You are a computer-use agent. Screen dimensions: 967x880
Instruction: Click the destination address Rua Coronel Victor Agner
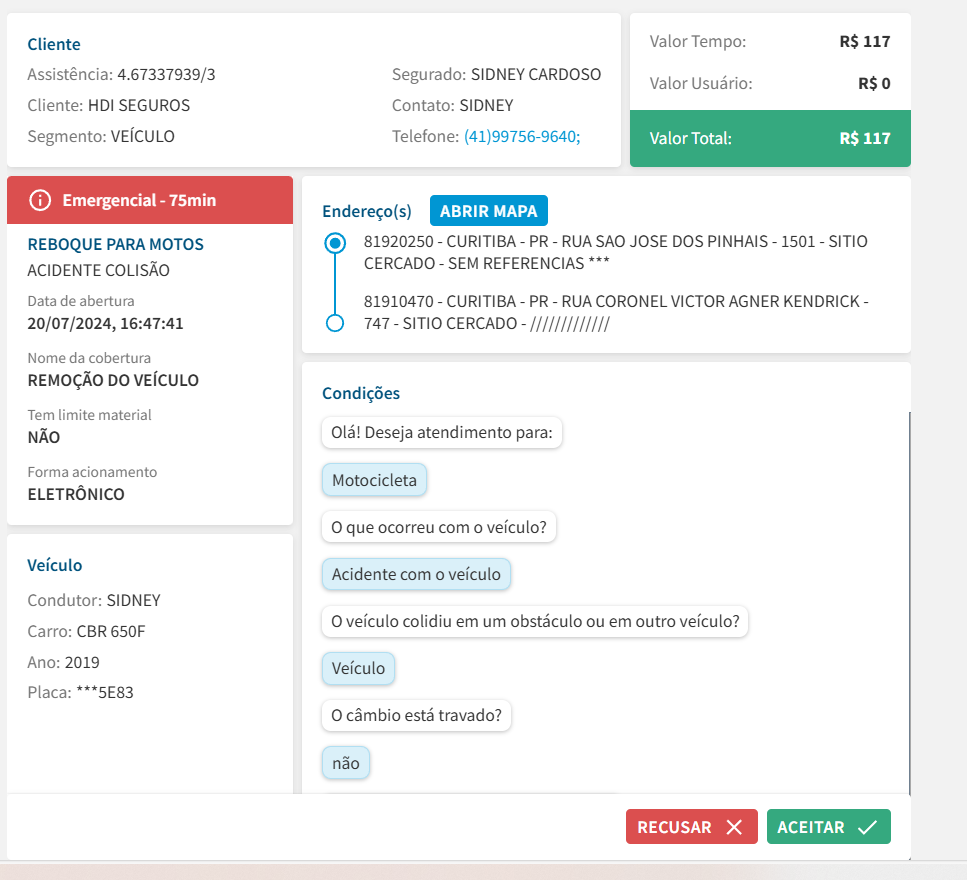(x=615, y=312)
